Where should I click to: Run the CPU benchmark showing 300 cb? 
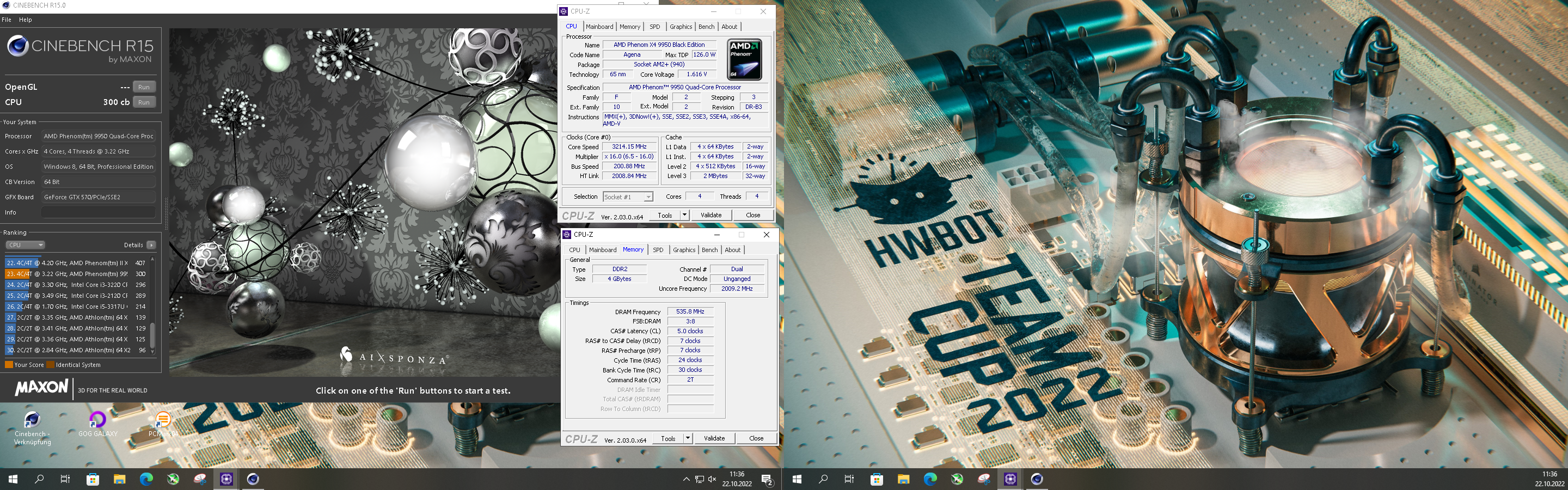coord(144,102)
